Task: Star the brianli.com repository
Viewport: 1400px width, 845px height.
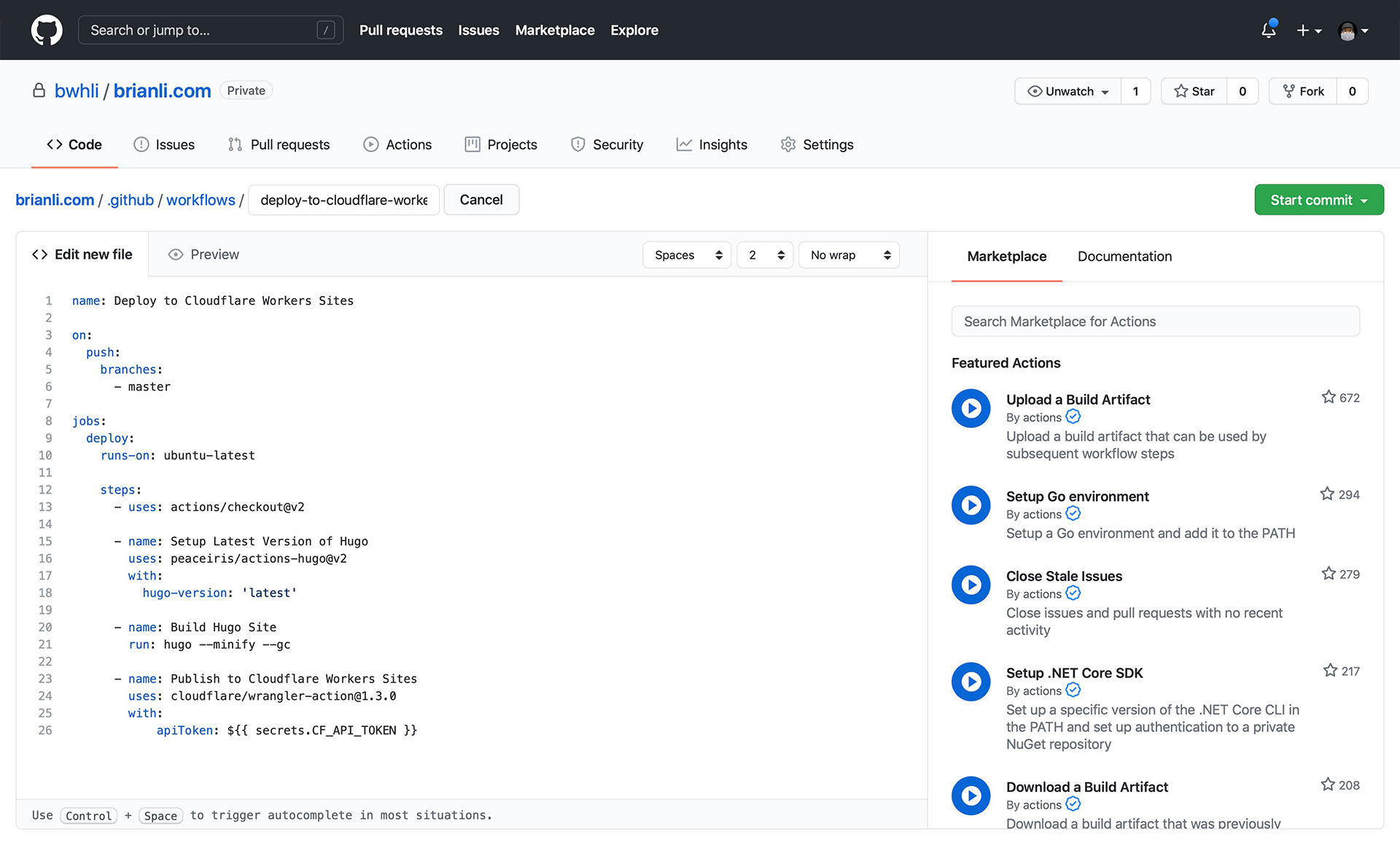Action: click(1194, 91)
